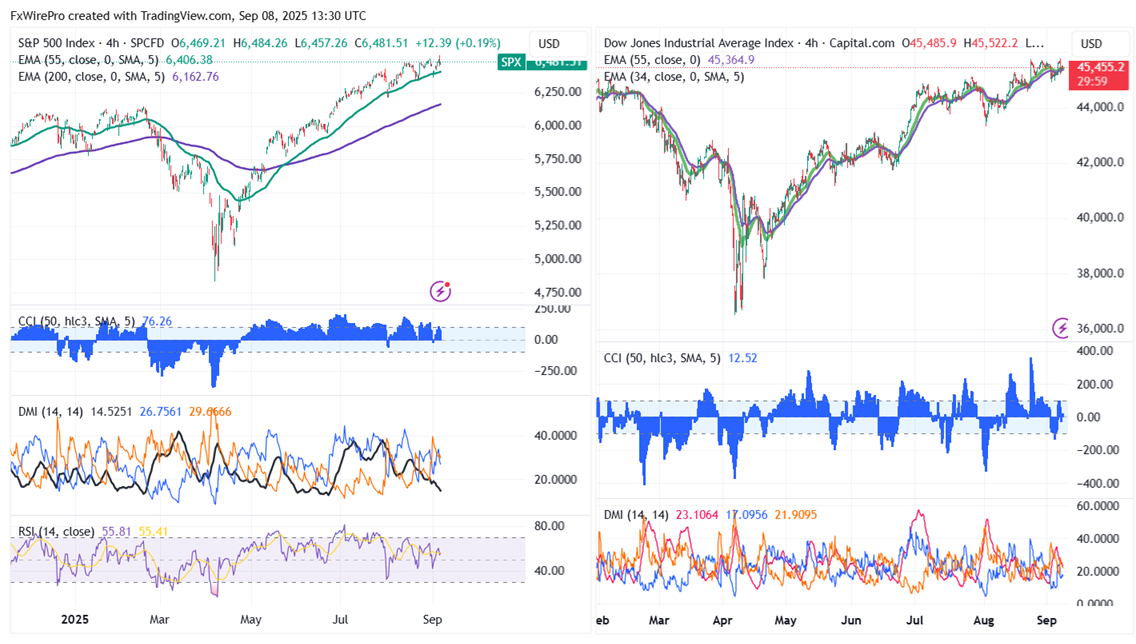Click the low price L6,457.26
The height and width of the screenshot is (644, 1136).
322,43
